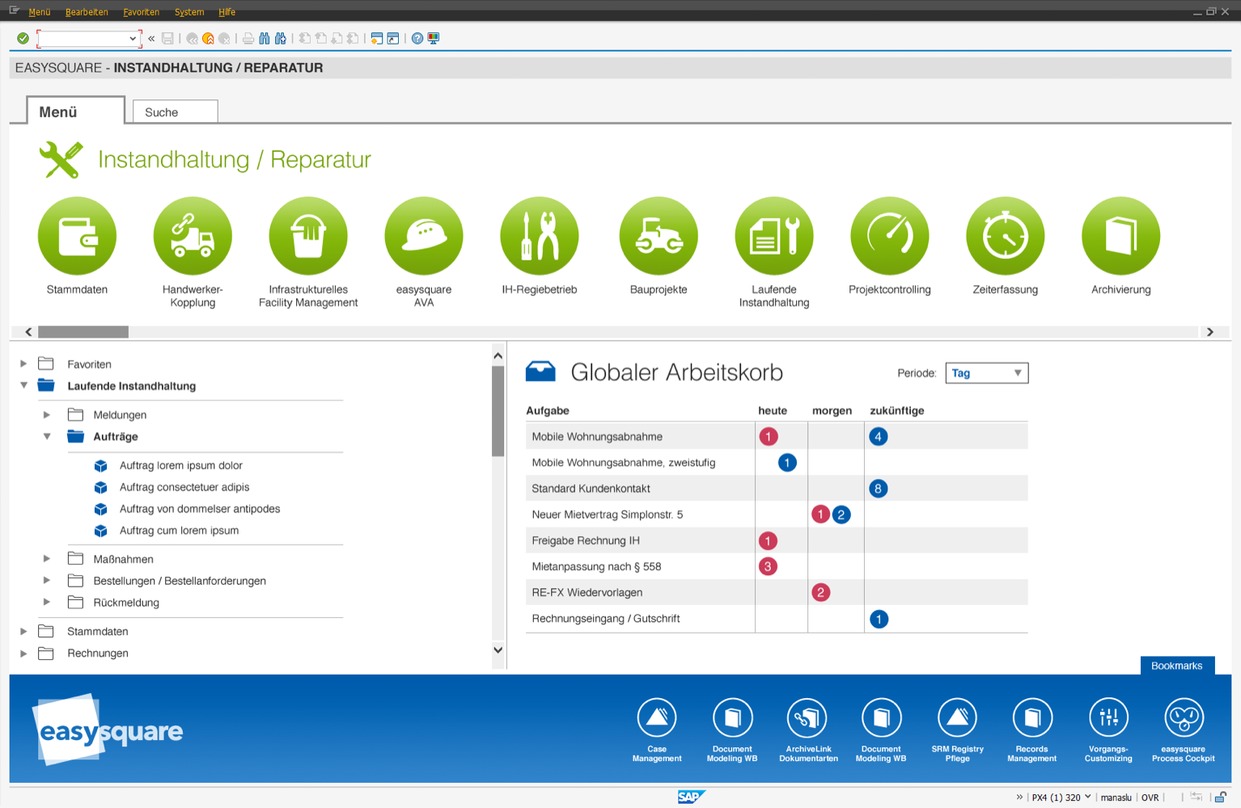Open easysquare Process Cockpit icon

tap(1183, 718)
